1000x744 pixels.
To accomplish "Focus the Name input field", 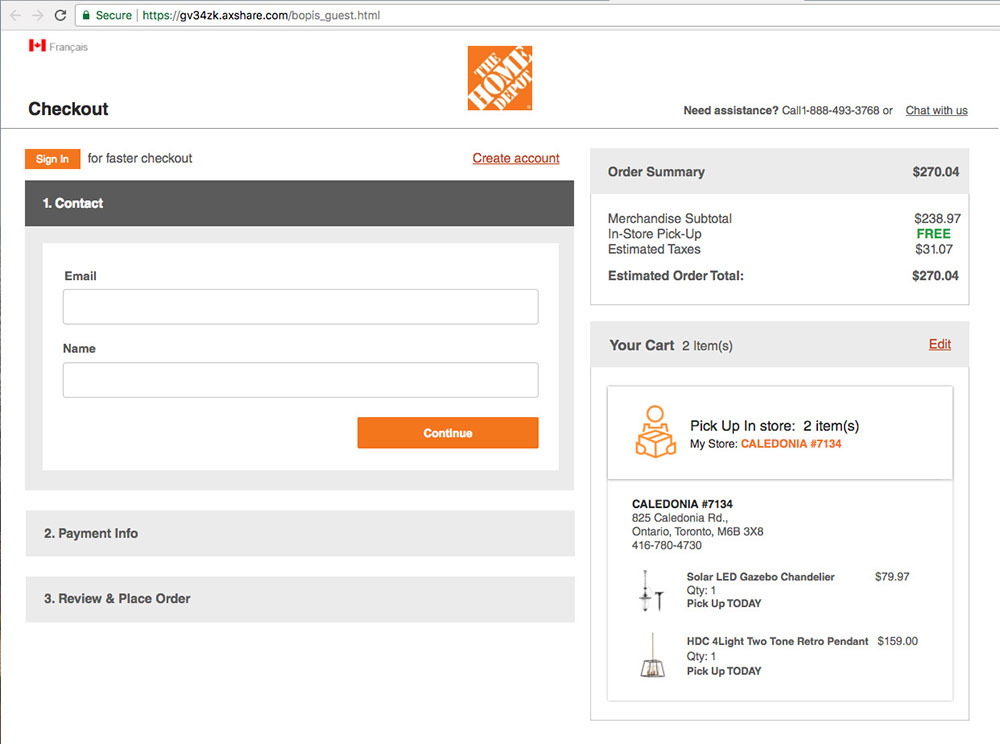I will tap(300, 380).
